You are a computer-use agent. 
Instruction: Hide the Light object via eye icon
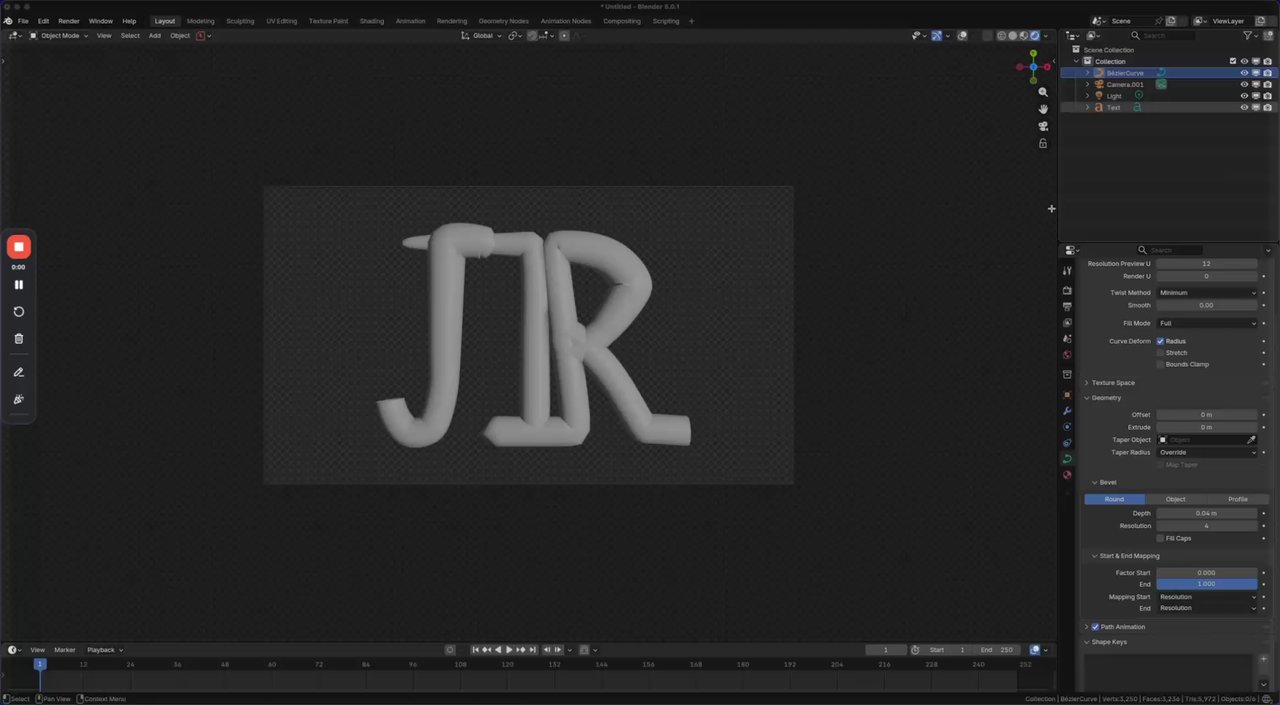tap(1244, 96)
